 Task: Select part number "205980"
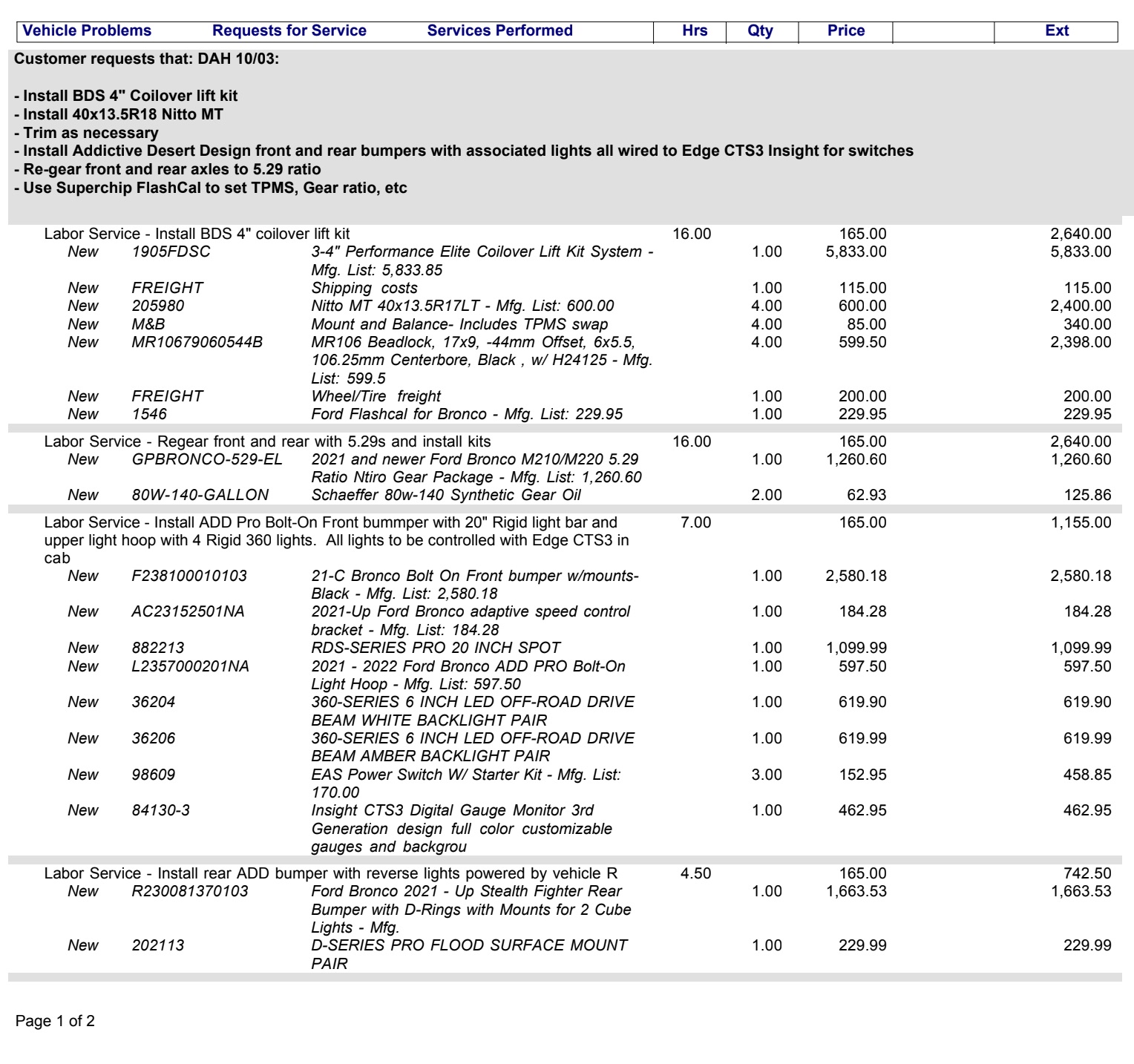click(x=158, y=306)
